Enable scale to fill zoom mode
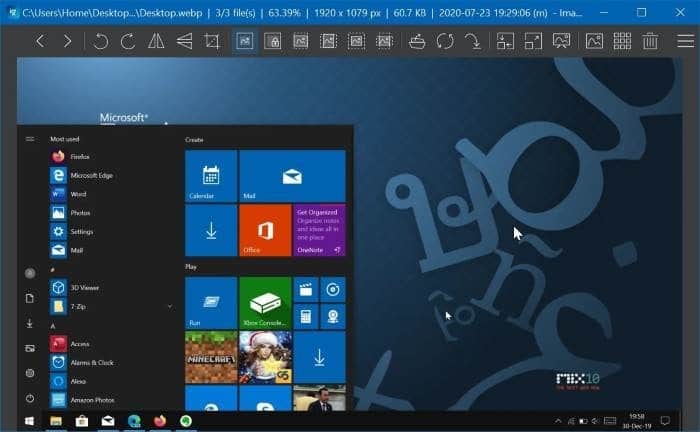 click(x=384, y=41)
